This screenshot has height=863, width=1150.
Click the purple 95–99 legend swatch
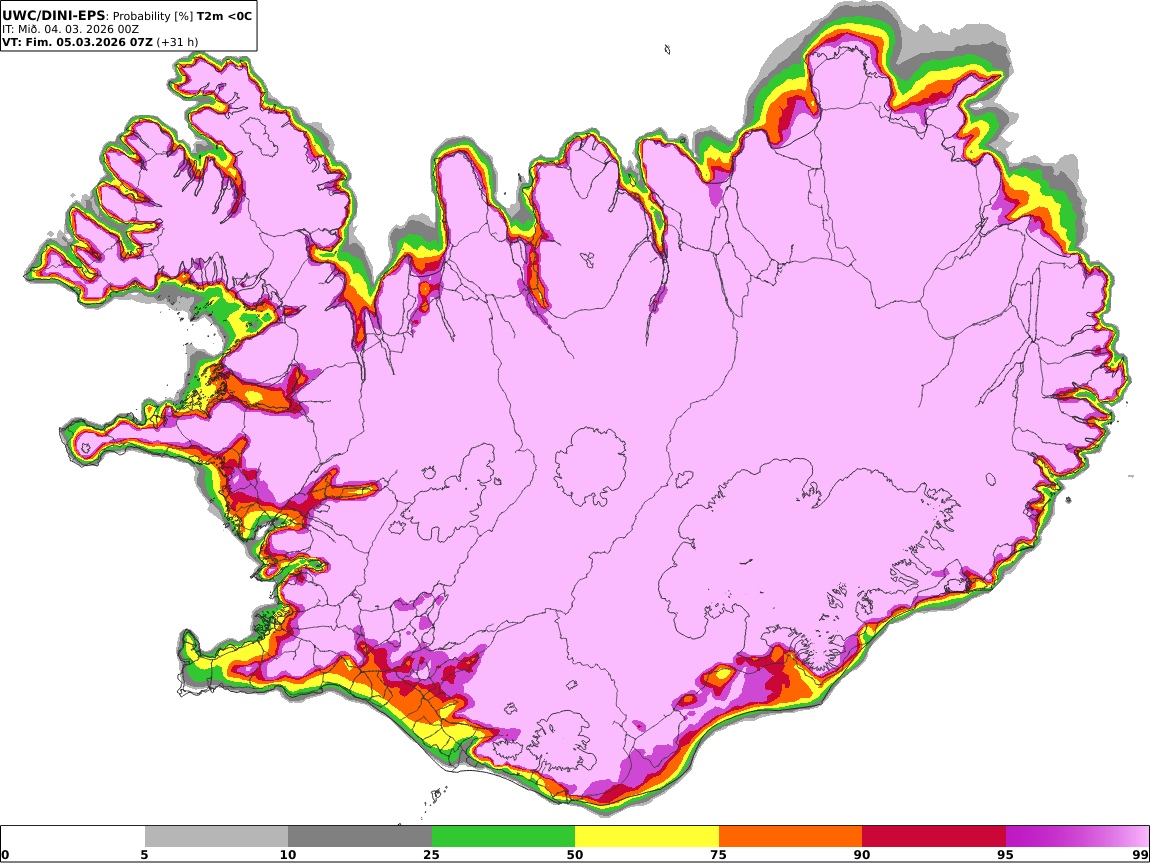tap(1077, 836)
